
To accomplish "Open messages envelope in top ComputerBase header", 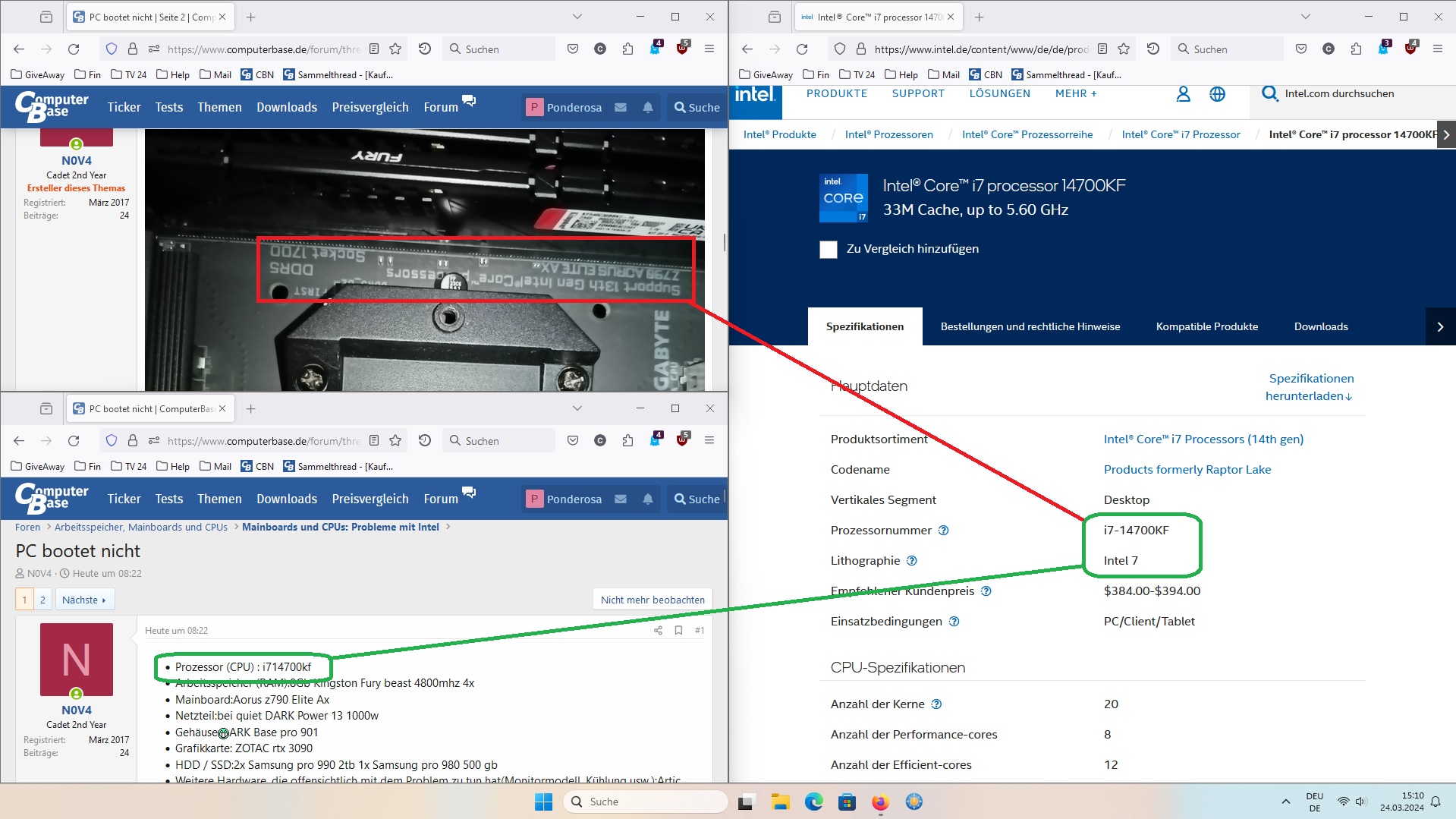I will click(x=621, y=108).
